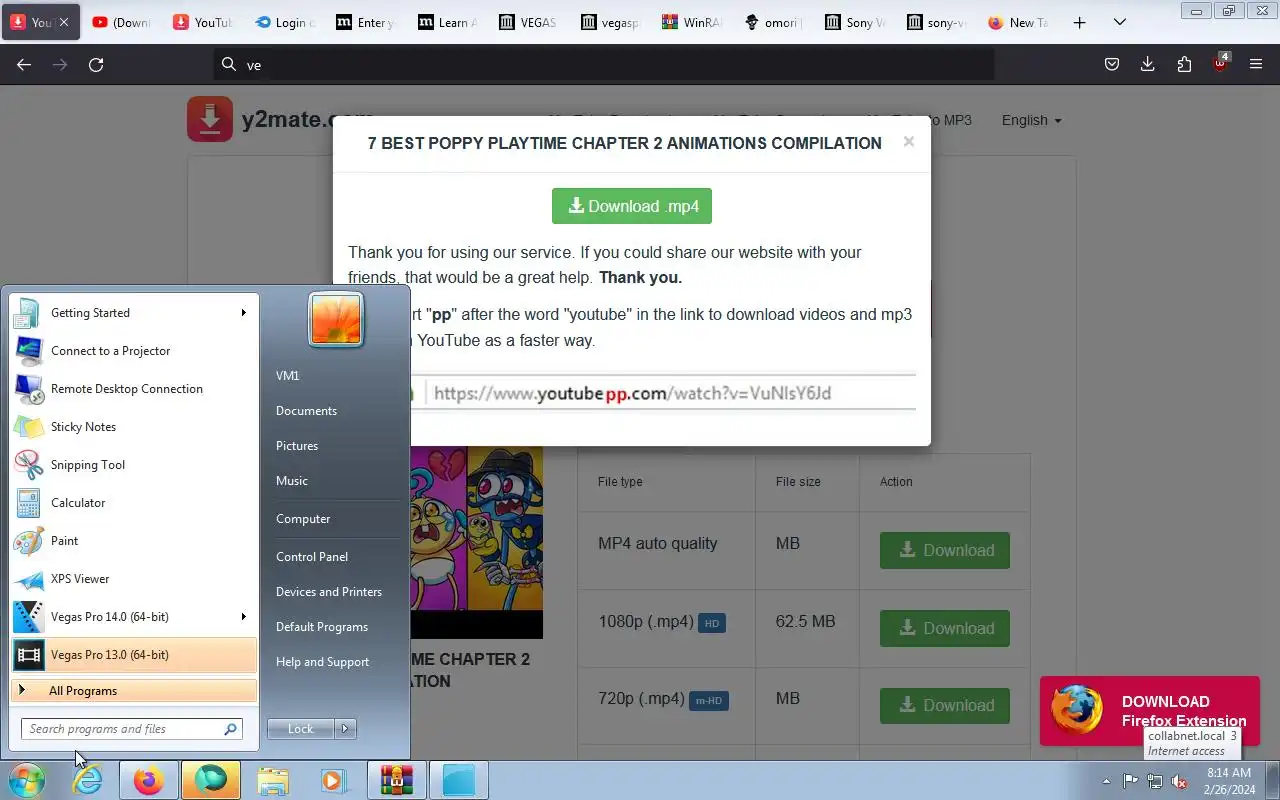Open File Explorer folder on the taskbar
The height and width of the screenshot is (800, 1280).
pos(272,780)
